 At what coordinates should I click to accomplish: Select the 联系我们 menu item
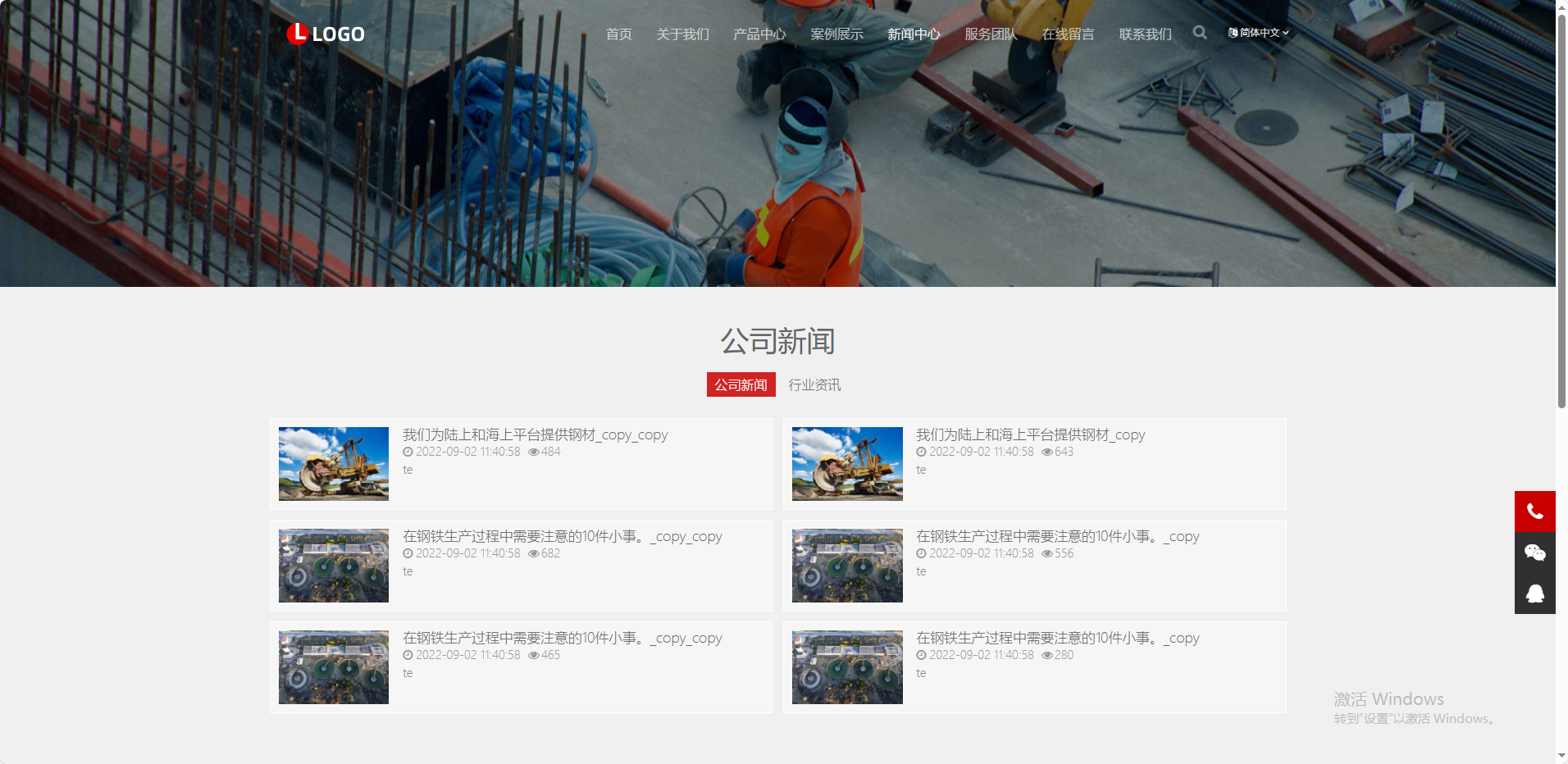tap(1145, 34)
